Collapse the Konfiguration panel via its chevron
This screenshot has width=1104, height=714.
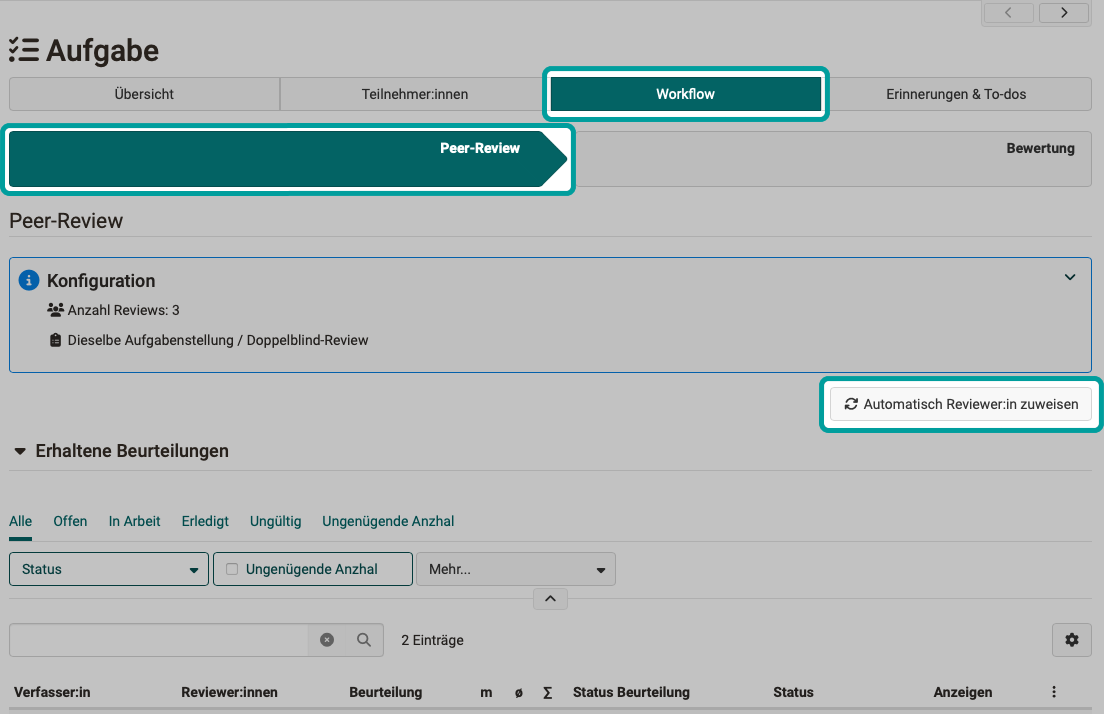point(1069,277)
